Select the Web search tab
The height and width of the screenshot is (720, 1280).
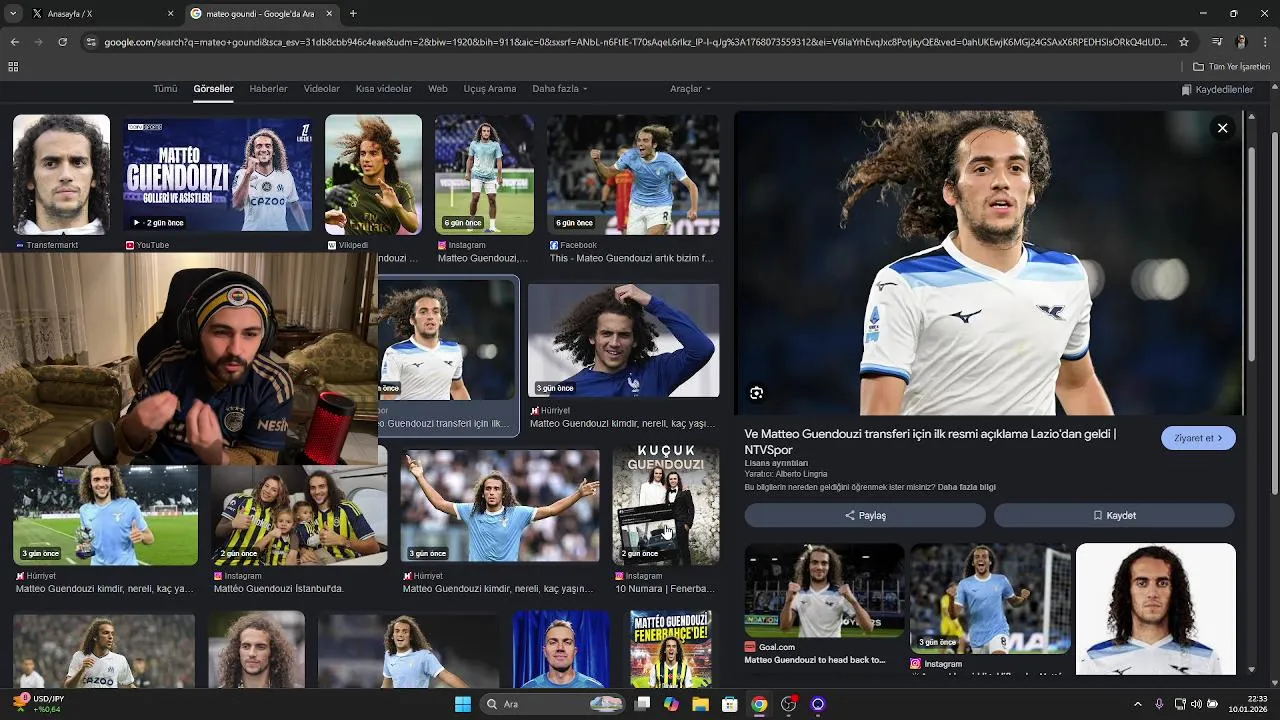[x=438, y=89]
